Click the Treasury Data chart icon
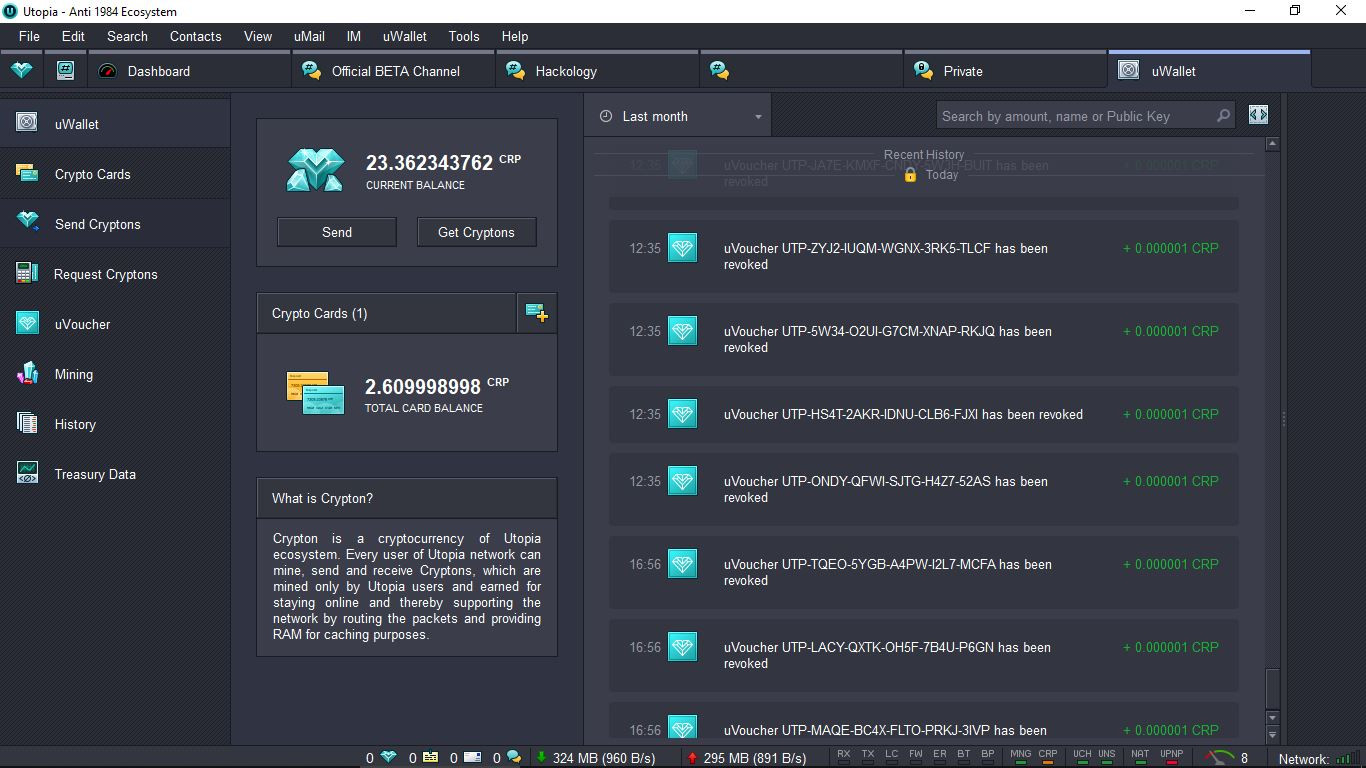 27,472
